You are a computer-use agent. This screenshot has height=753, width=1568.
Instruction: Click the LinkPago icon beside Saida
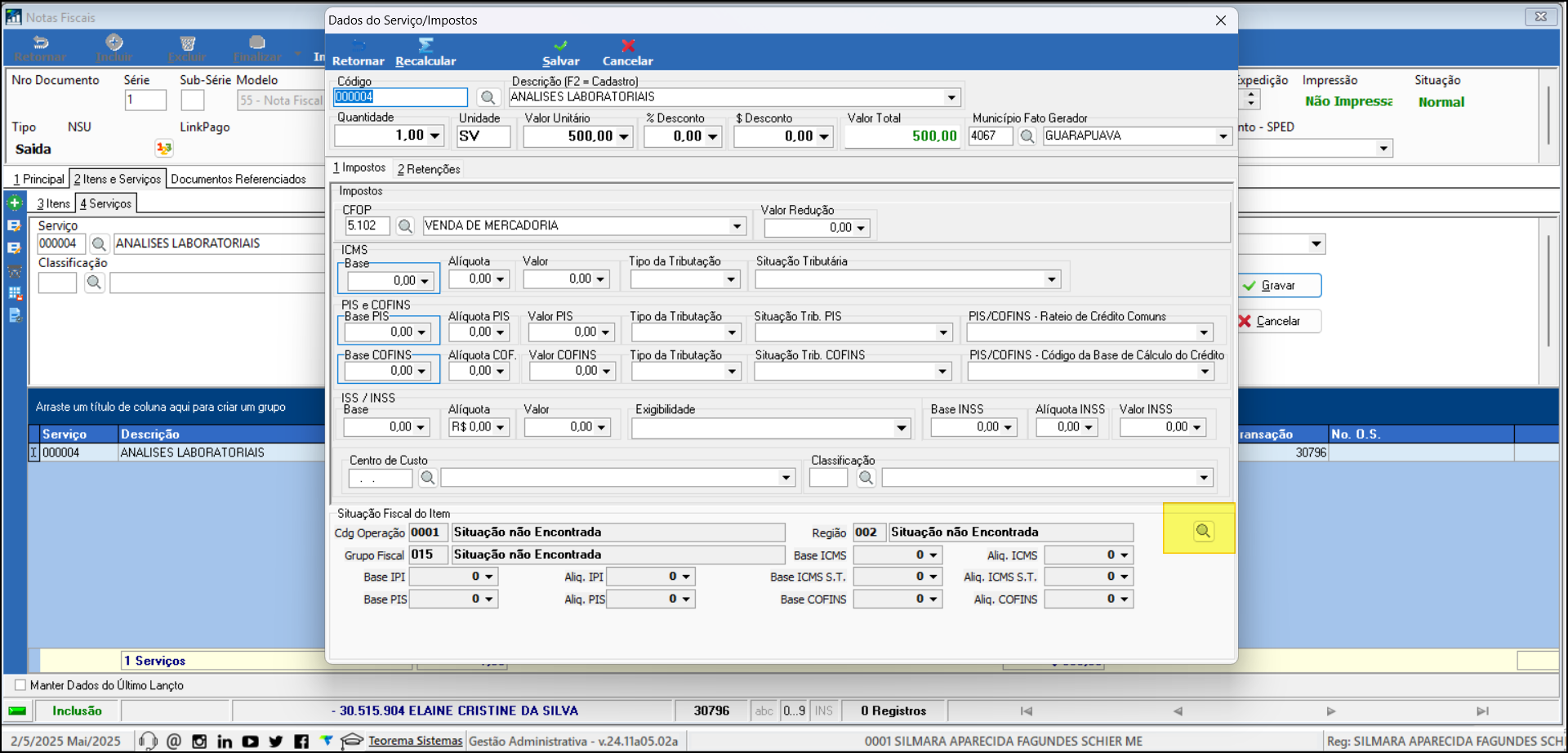(164, 148)
